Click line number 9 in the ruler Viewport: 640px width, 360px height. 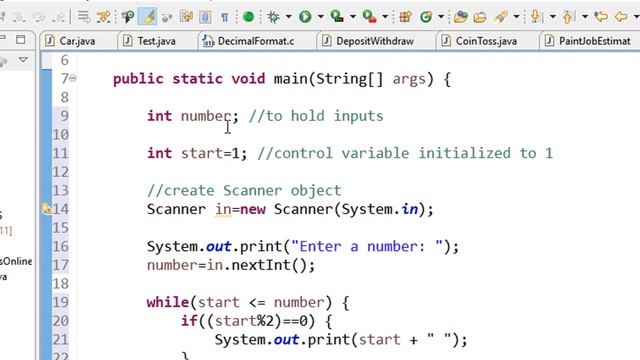(64, 116)
